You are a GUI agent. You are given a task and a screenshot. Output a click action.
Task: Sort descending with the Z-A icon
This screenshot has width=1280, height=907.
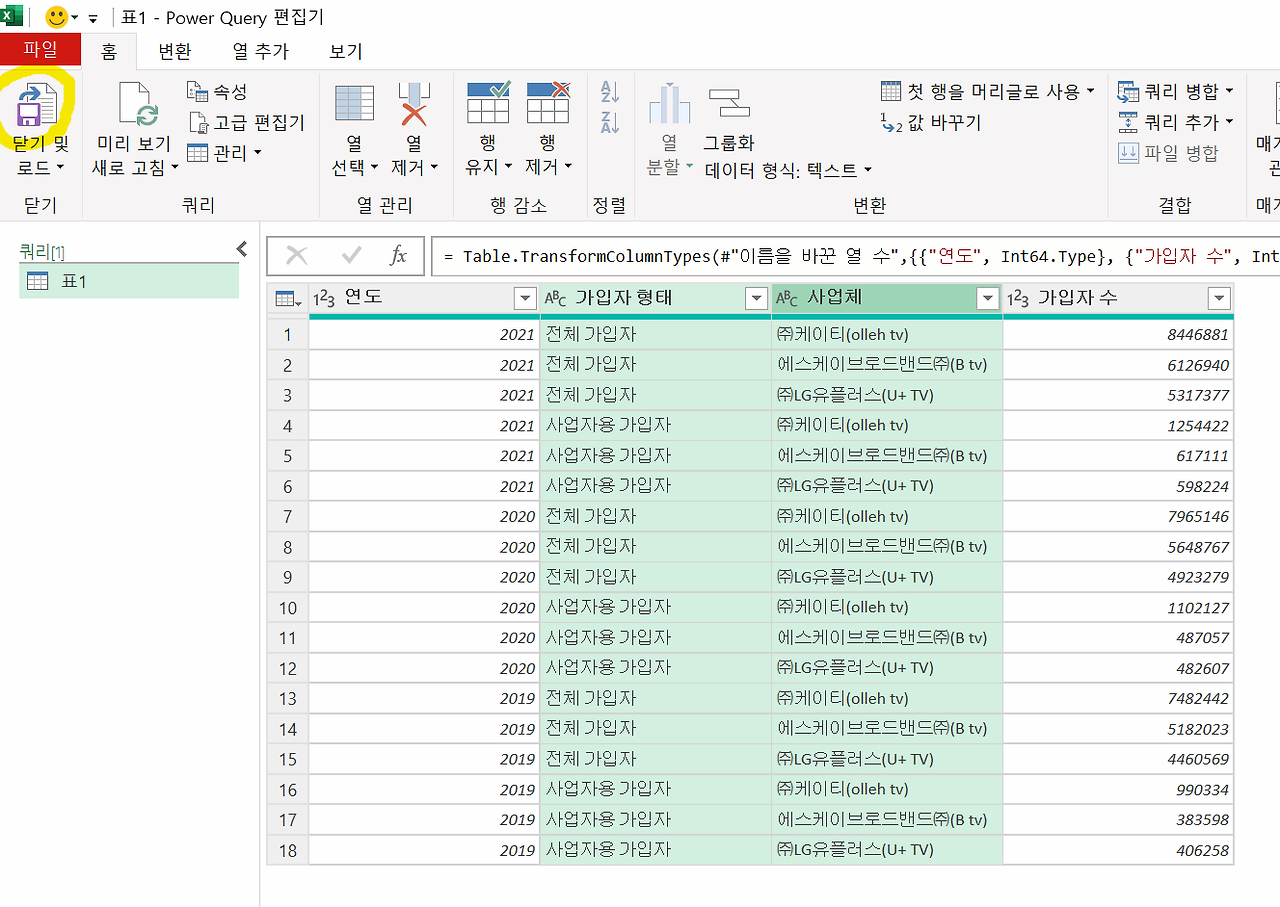click(610, 123)
